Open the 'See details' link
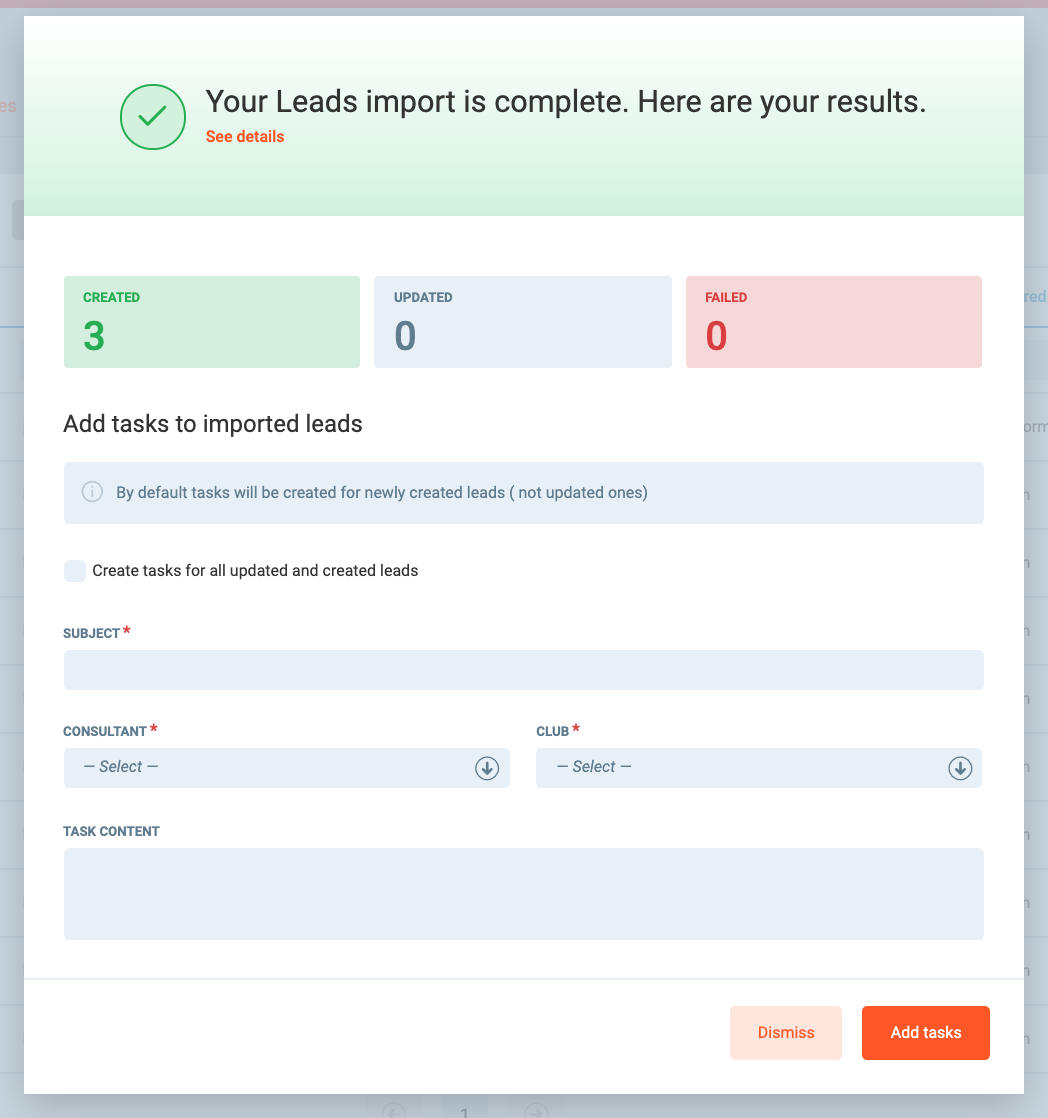This screenshot has width=1048, height=1118. pos(245,137)
